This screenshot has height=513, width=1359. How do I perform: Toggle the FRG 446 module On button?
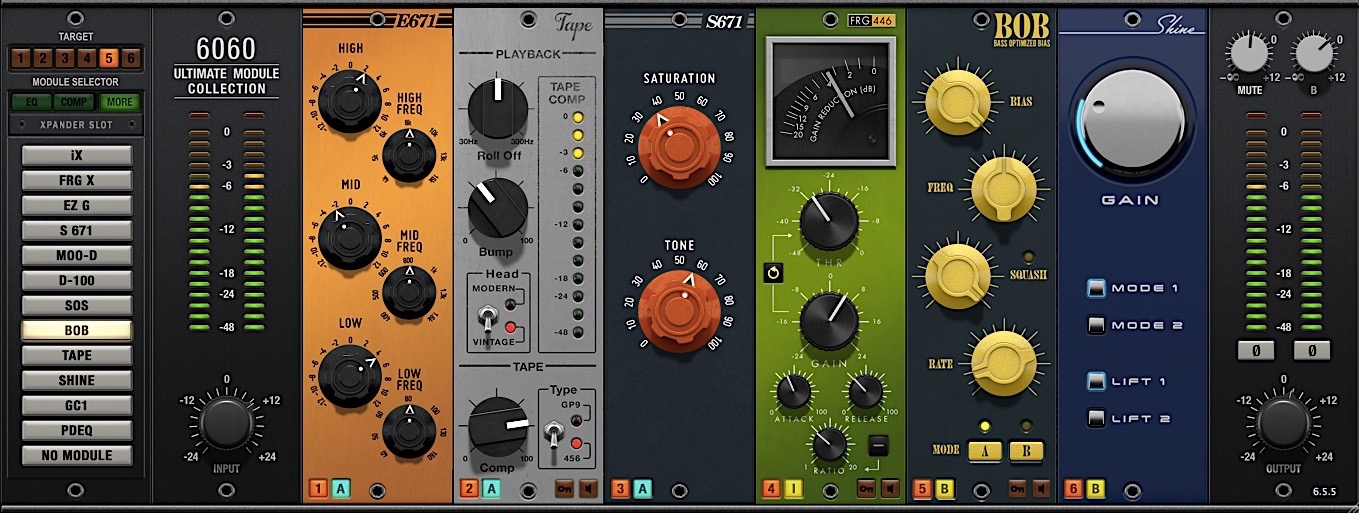(867, 489)
